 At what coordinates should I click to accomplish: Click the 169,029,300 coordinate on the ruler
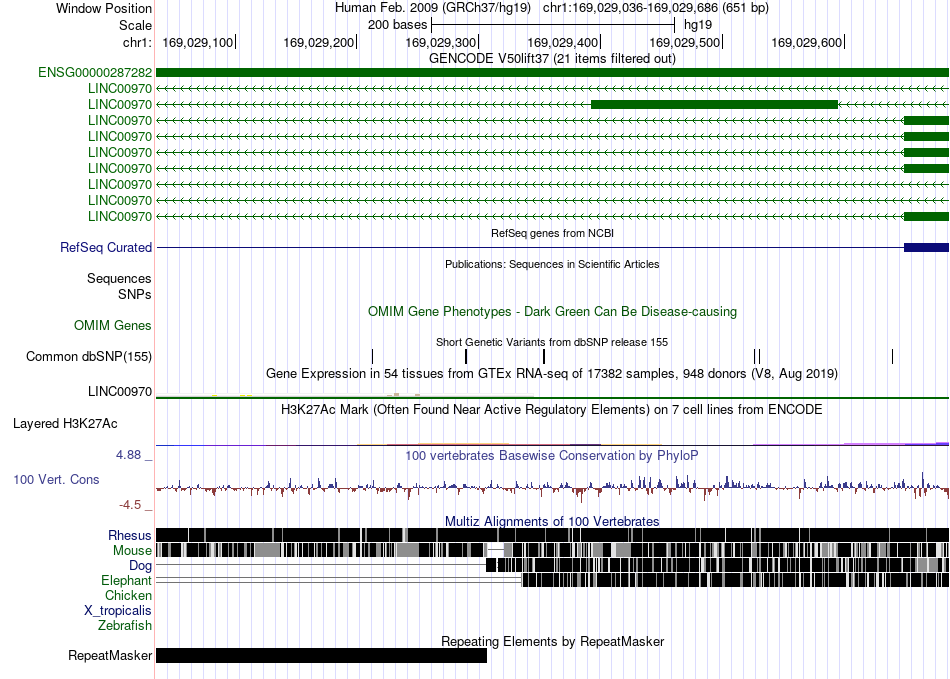coord(440,42)
